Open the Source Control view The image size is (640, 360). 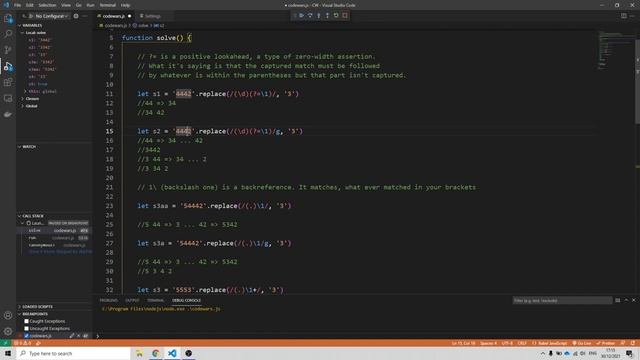(x=8, y=50)
